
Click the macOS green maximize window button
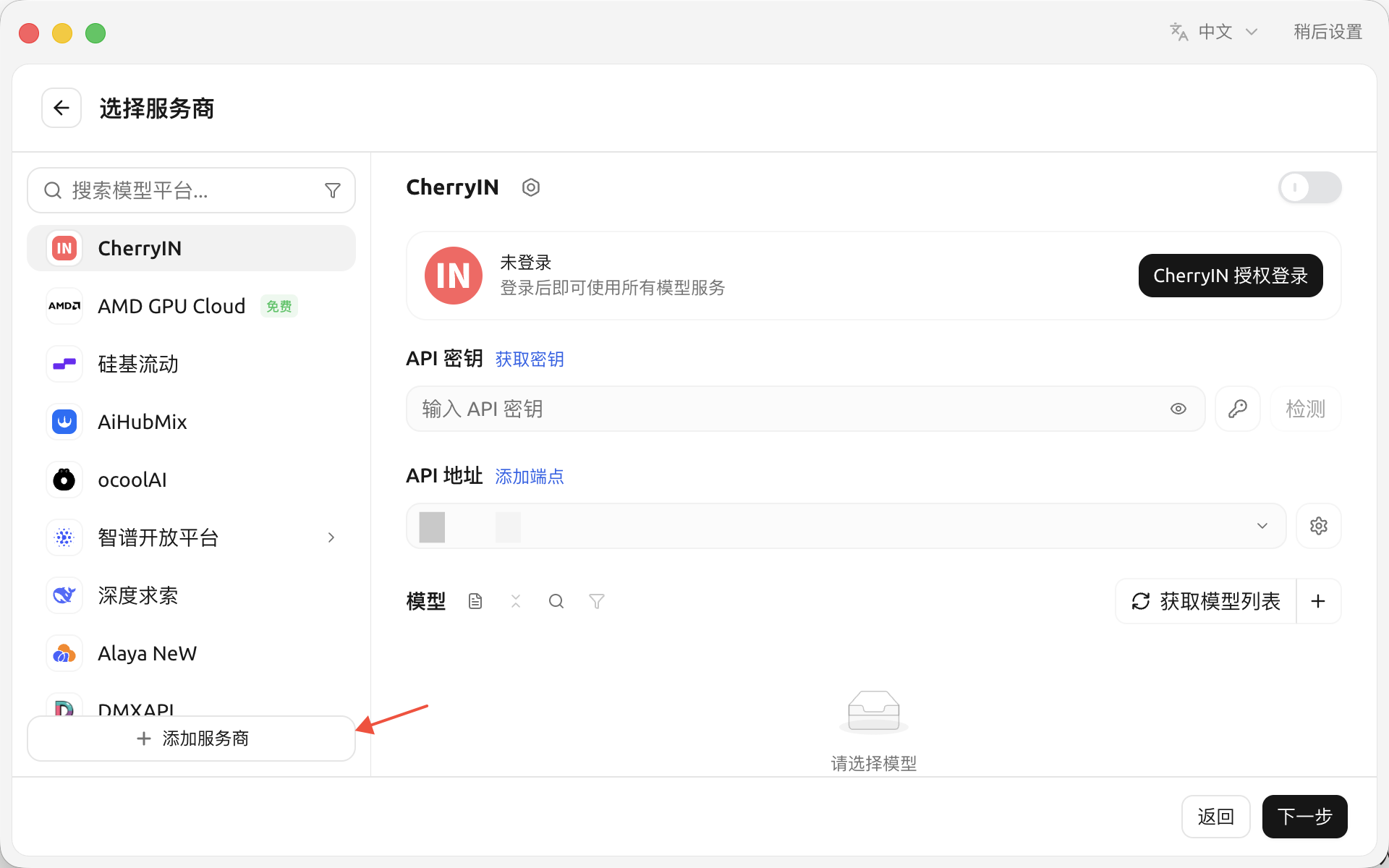pos(95,33)
